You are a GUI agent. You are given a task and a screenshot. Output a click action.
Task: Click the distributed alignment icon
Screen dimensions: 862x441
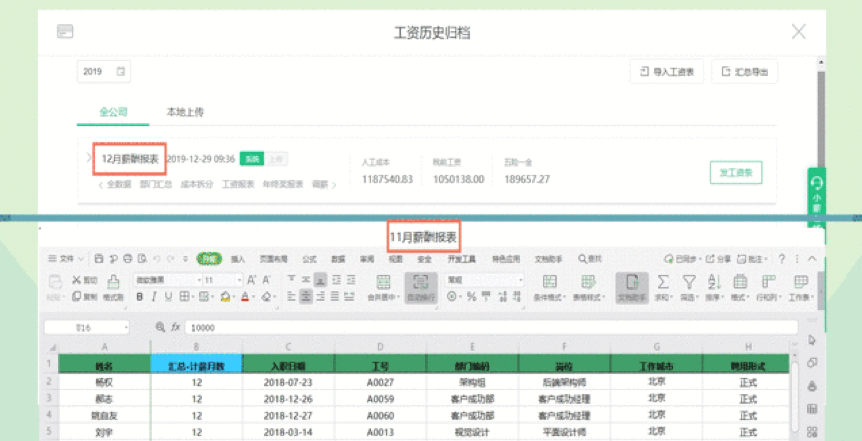[349, 297]
